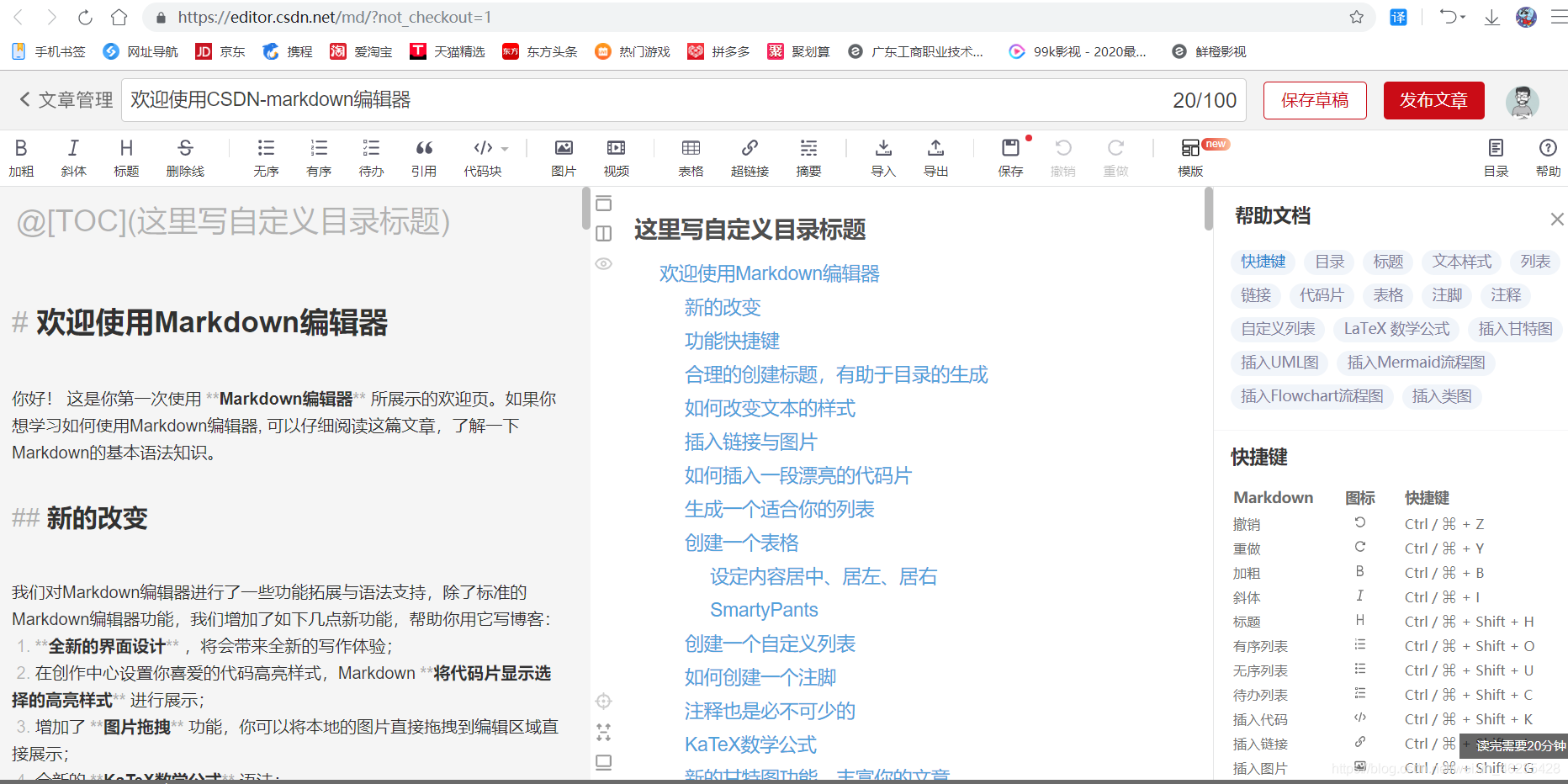Click the preview pane scrollbar
Image resolution: width=1568 pixels, height=784 pixels.
[1209, 209]
